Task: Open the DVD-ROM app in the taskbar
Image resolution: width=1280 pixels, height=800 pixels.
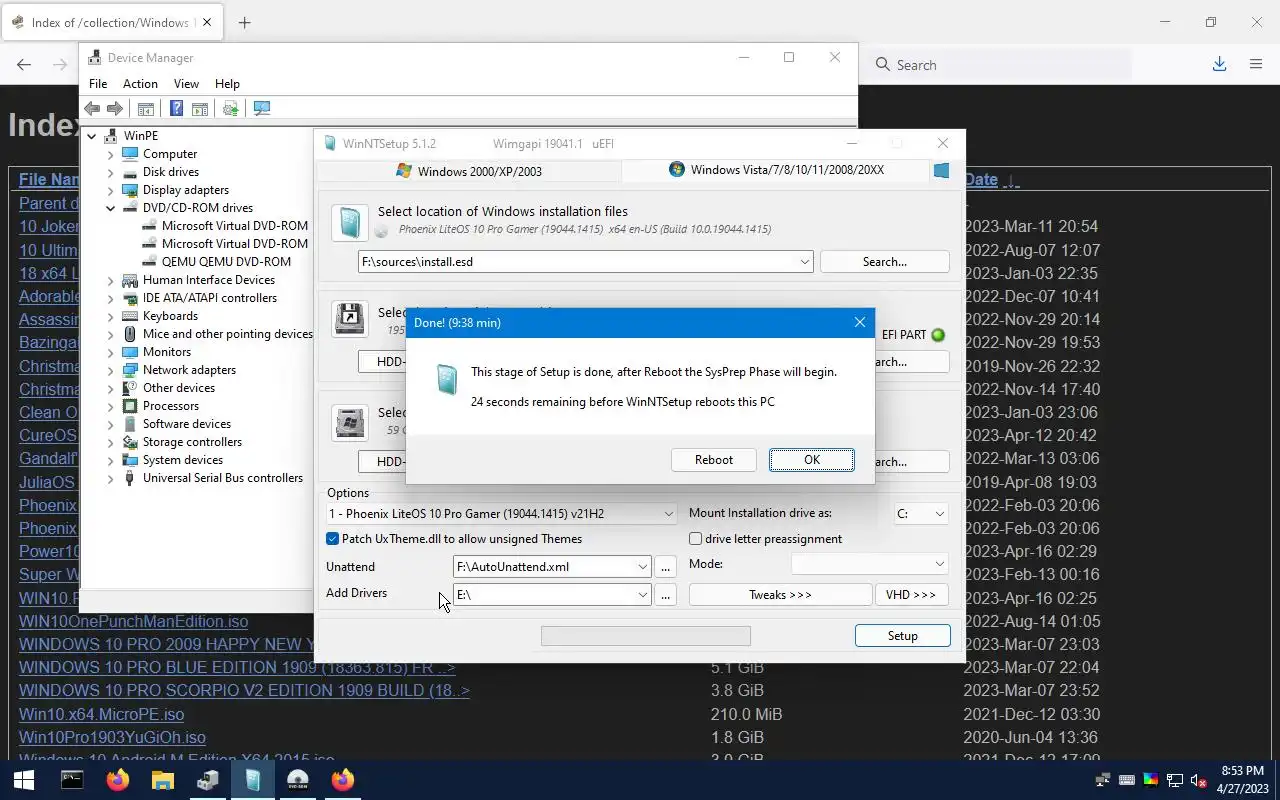Action: pos(298,780)
